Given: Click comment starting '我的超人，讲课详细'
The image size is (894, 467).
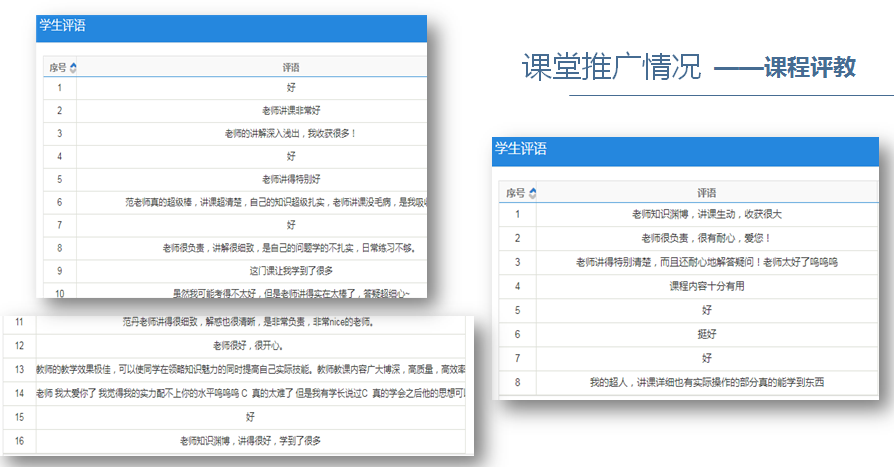Looking at the screenshot, I should (x=706, y=382).
